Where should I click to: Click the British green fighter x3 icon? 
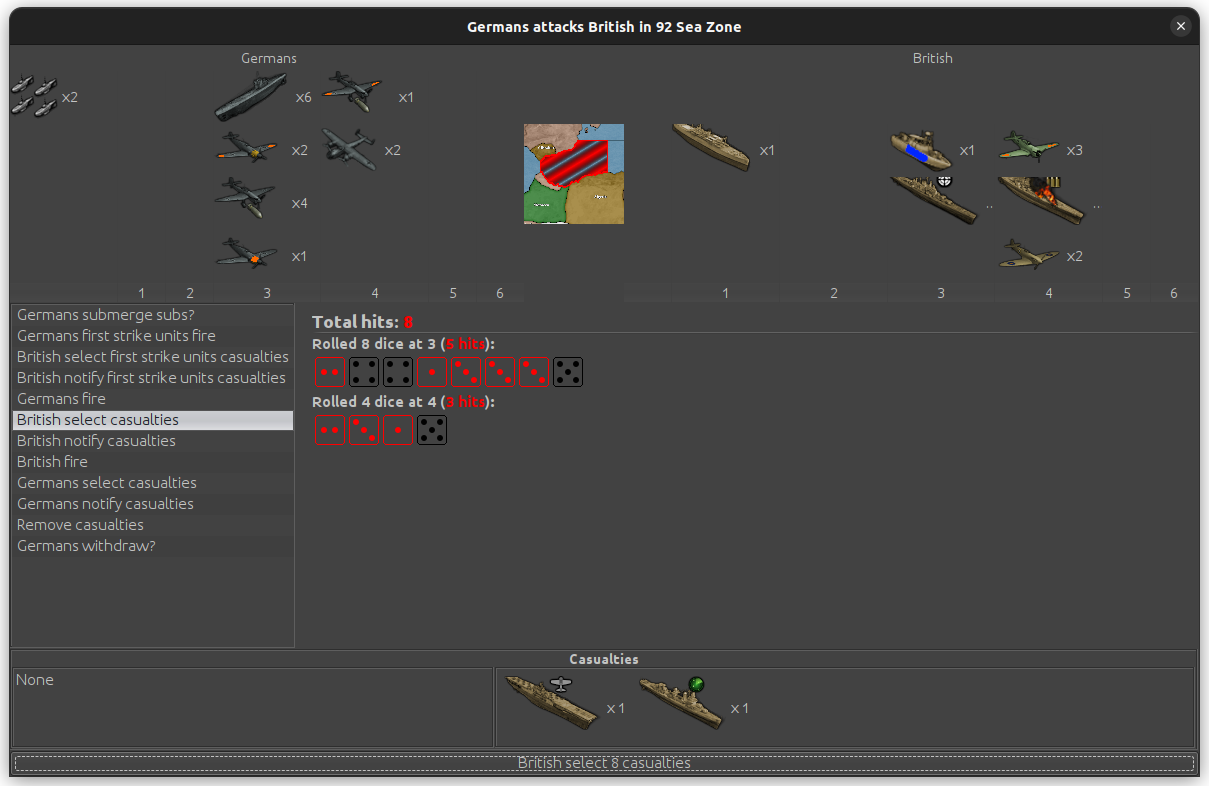point(1028,147)
